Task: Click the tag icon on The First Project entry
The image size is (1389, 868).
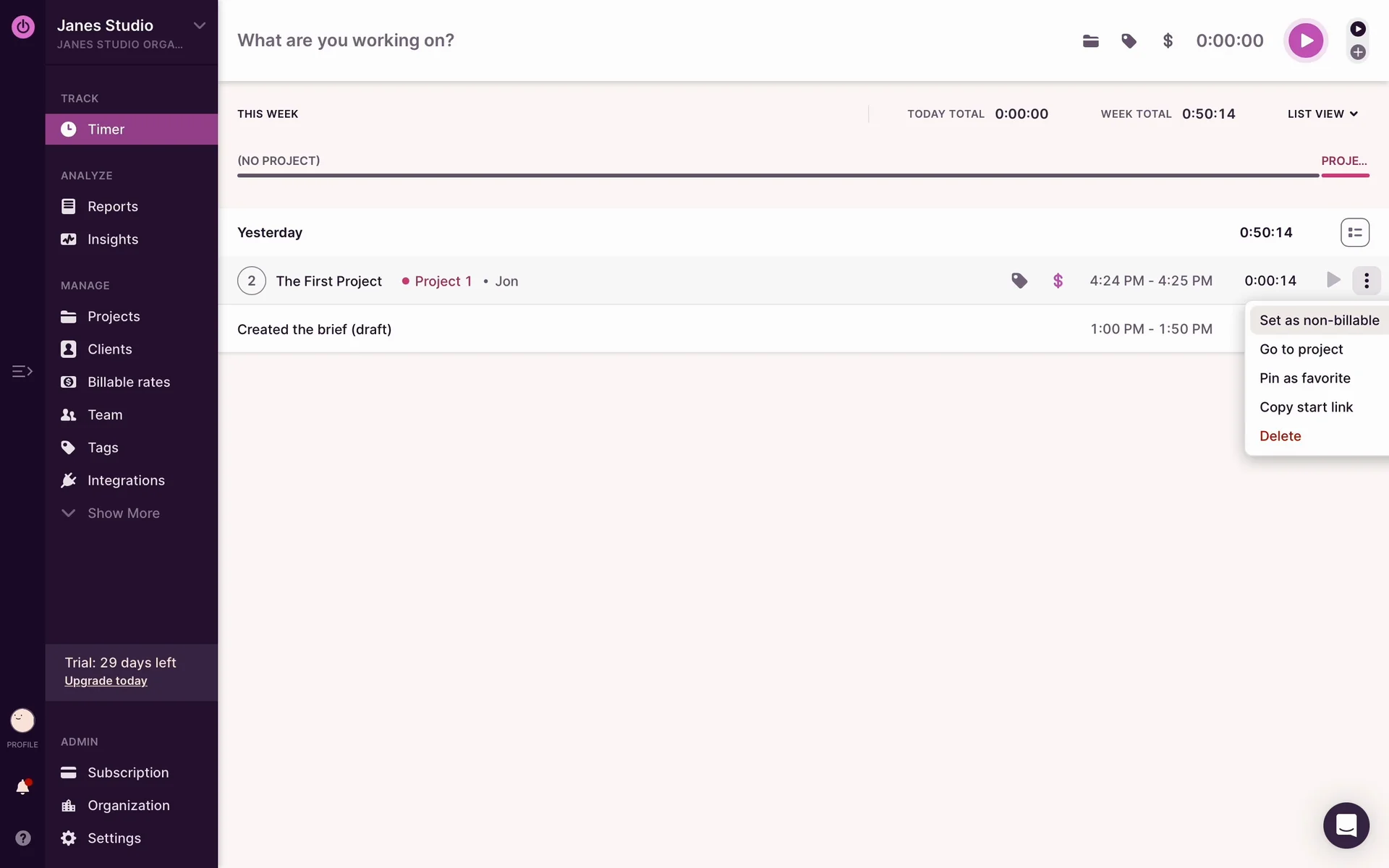Action: (x=1019, y=281)
